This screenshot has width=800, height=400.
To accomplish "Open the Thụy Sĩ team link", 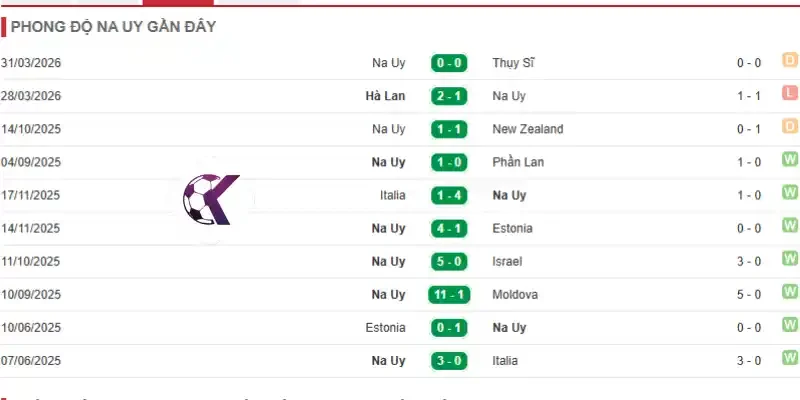I will (513, 63).
